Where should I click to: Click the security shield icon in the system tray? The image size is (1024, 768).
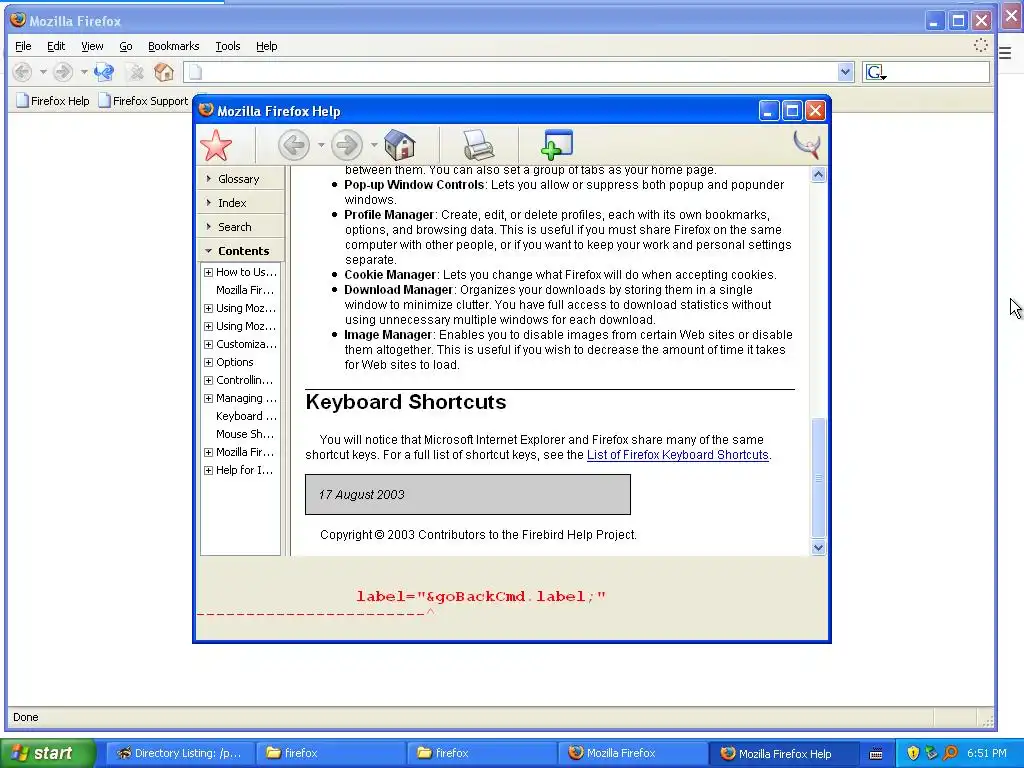[x=912, y=753]
